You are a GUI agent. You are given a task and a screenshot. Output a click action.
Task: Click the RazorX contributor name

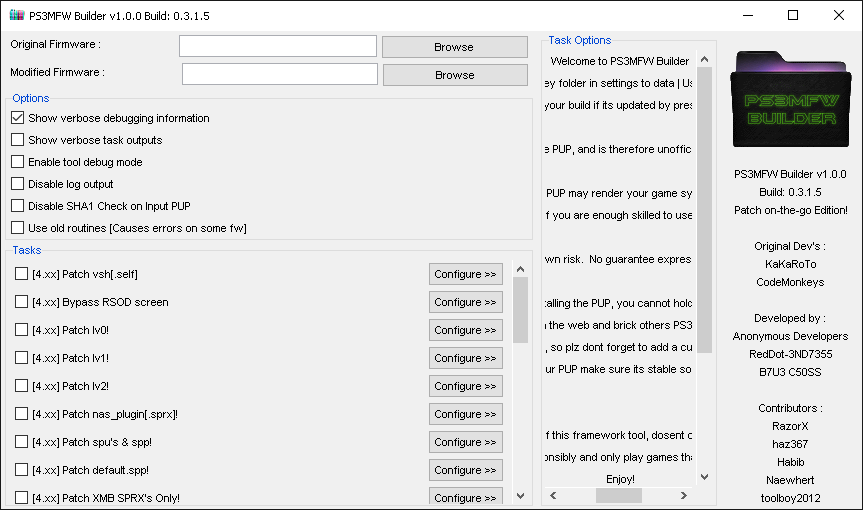(790, 426)
